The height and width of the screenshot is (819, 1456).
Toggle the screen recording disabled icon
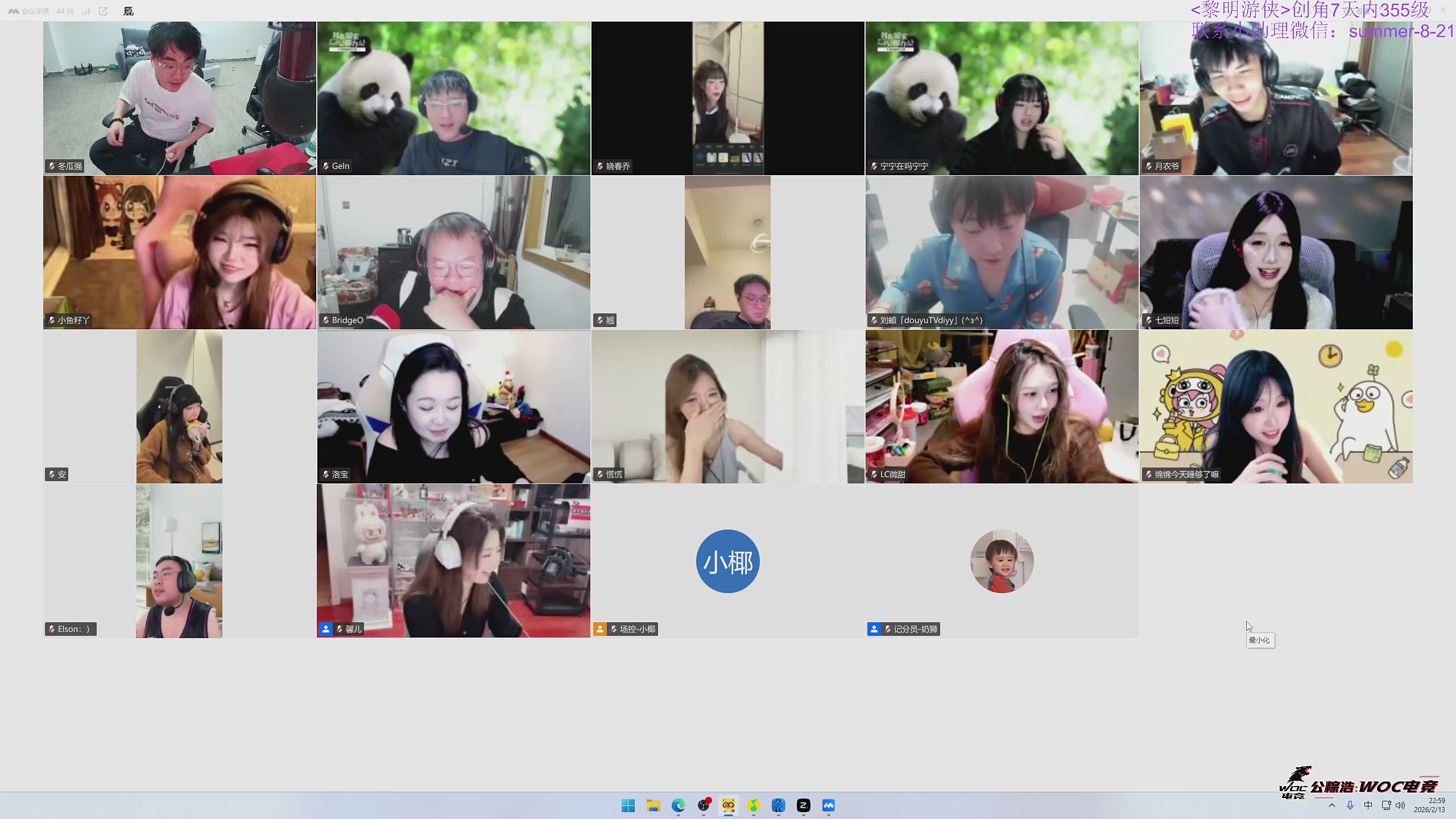(x=129, y=11)
